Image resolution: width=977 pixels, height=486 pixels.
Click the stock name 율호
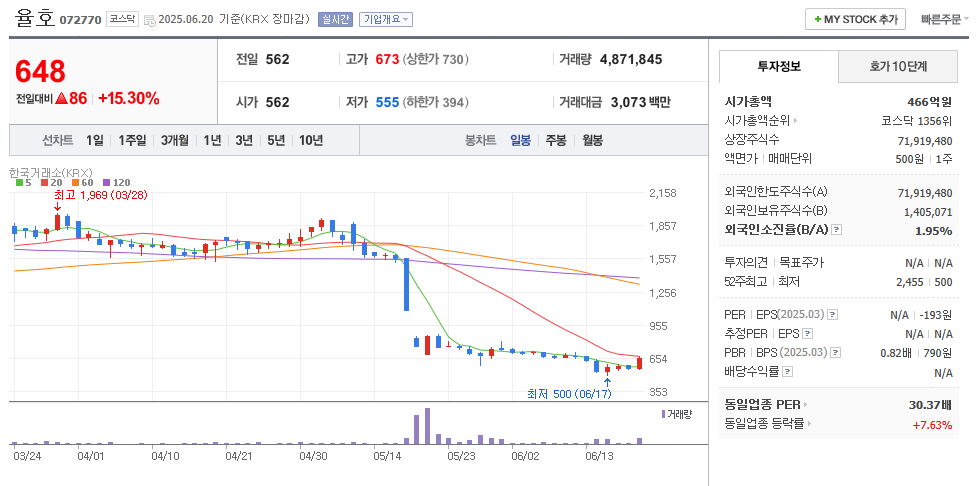pos(34,17)
